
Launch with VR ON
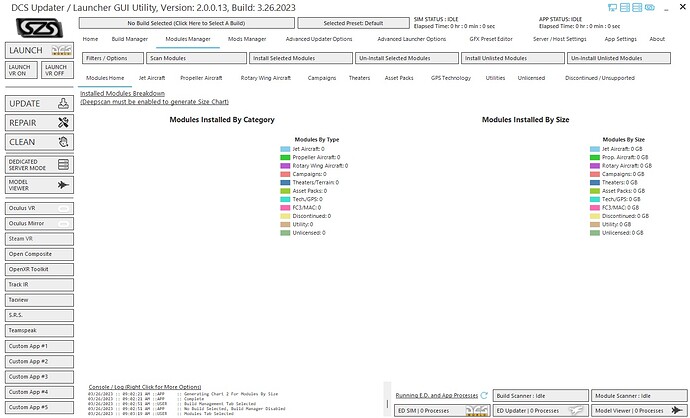tap(21, 70)
